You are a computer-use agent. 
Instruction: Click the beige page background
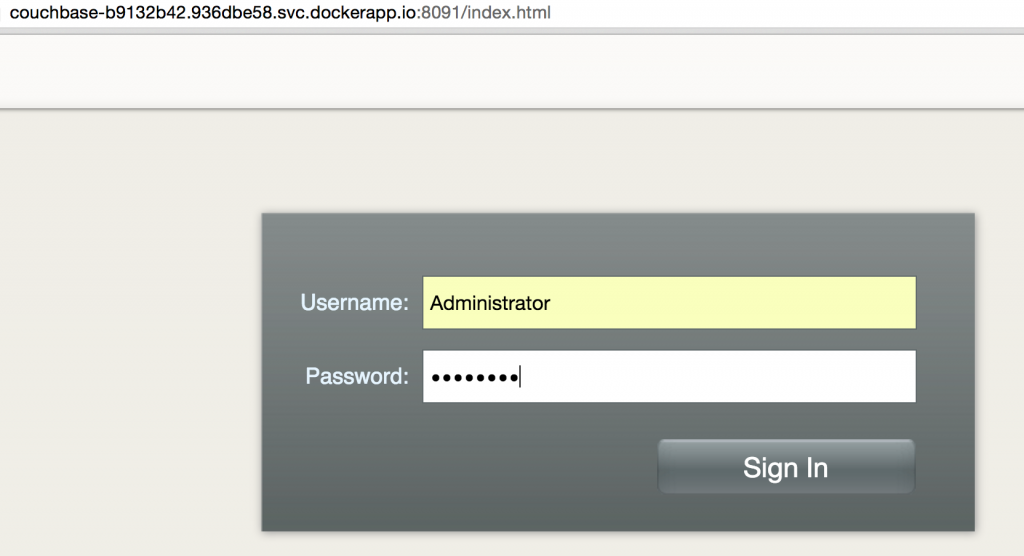131,327
